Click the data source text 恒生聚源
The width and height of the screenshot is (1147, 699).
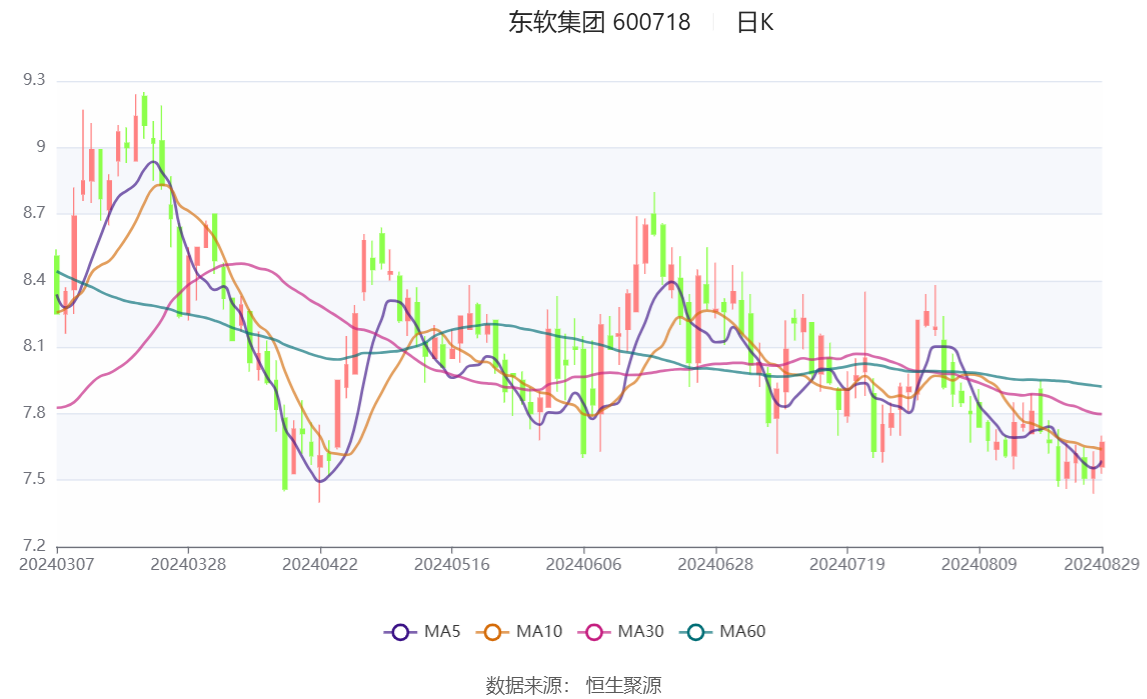(623, 685)
